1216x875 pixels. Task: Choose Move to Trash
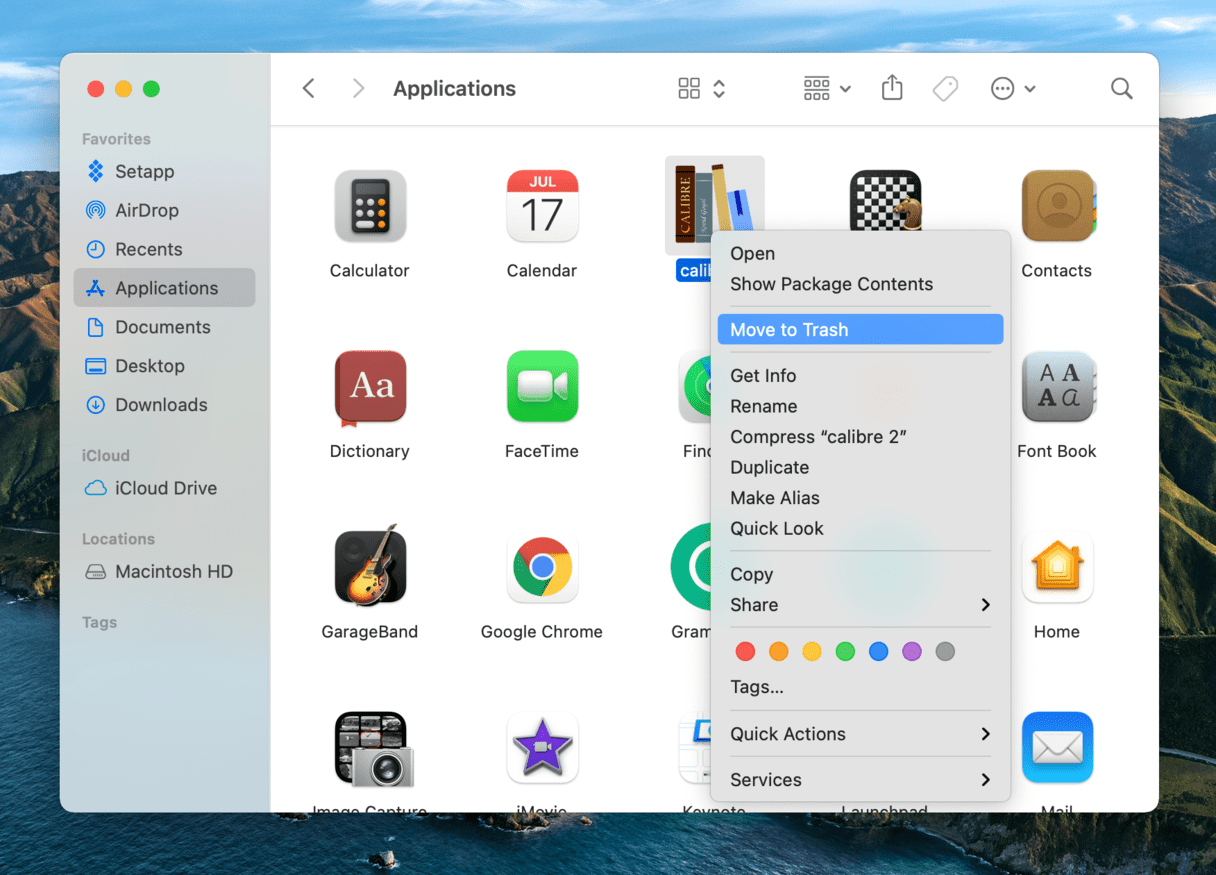(x=860, y=330)
